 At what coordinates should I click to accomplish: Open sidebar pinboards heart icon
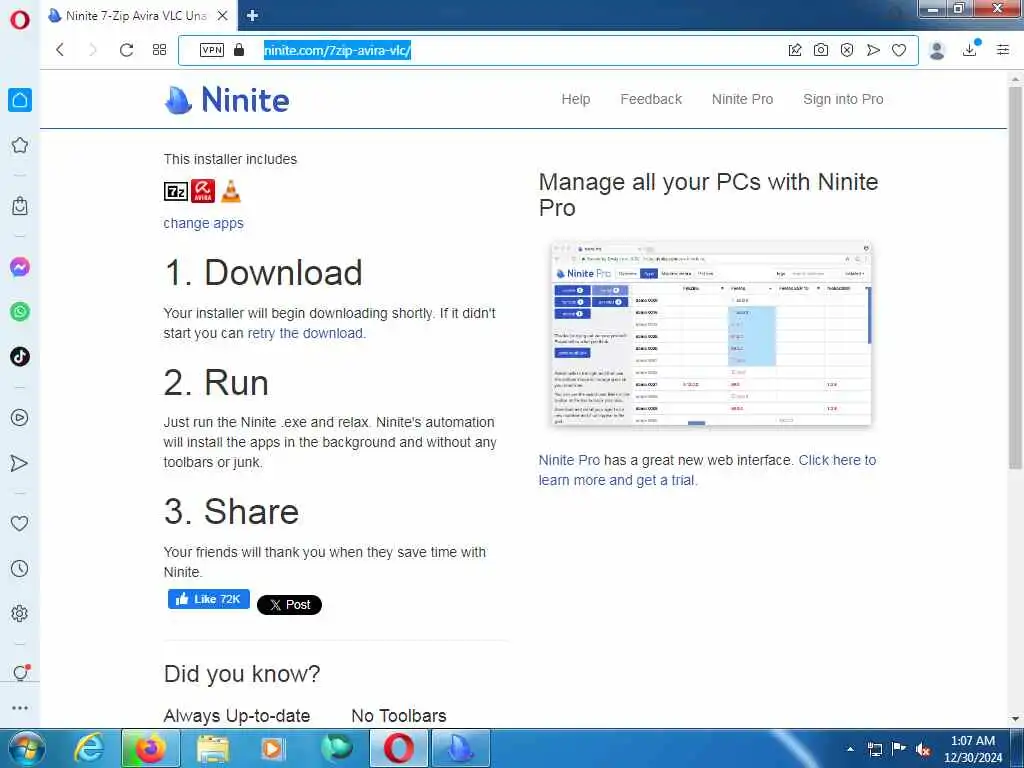(x=20, y=523)
